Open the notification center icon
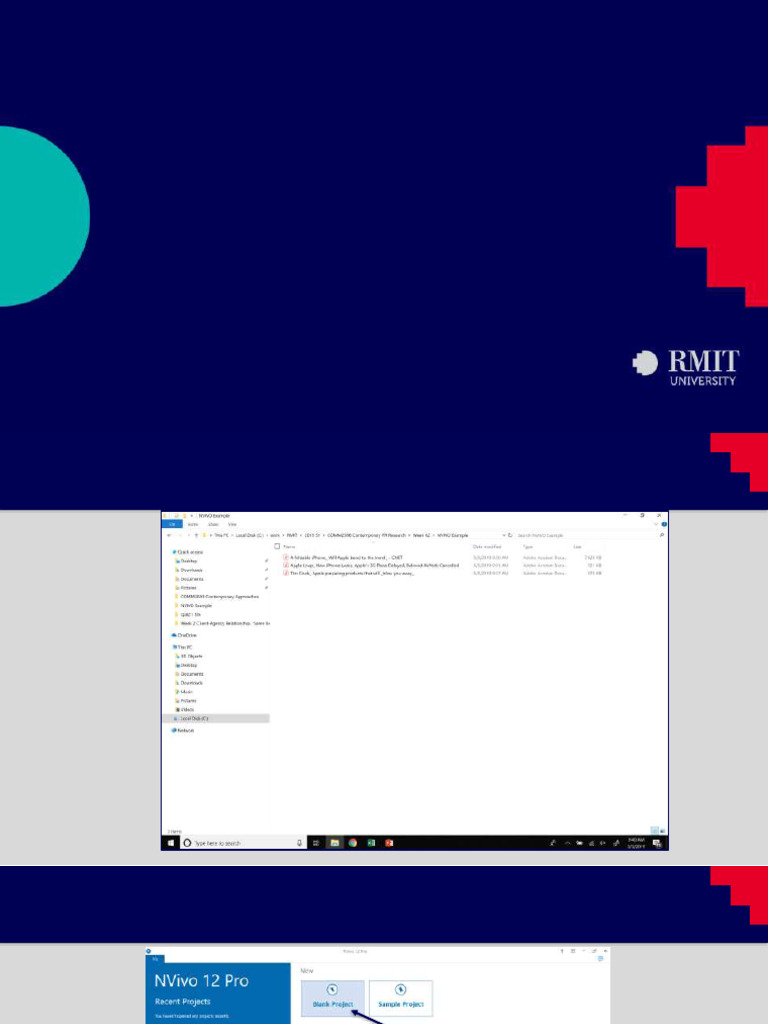 [656, 843]
